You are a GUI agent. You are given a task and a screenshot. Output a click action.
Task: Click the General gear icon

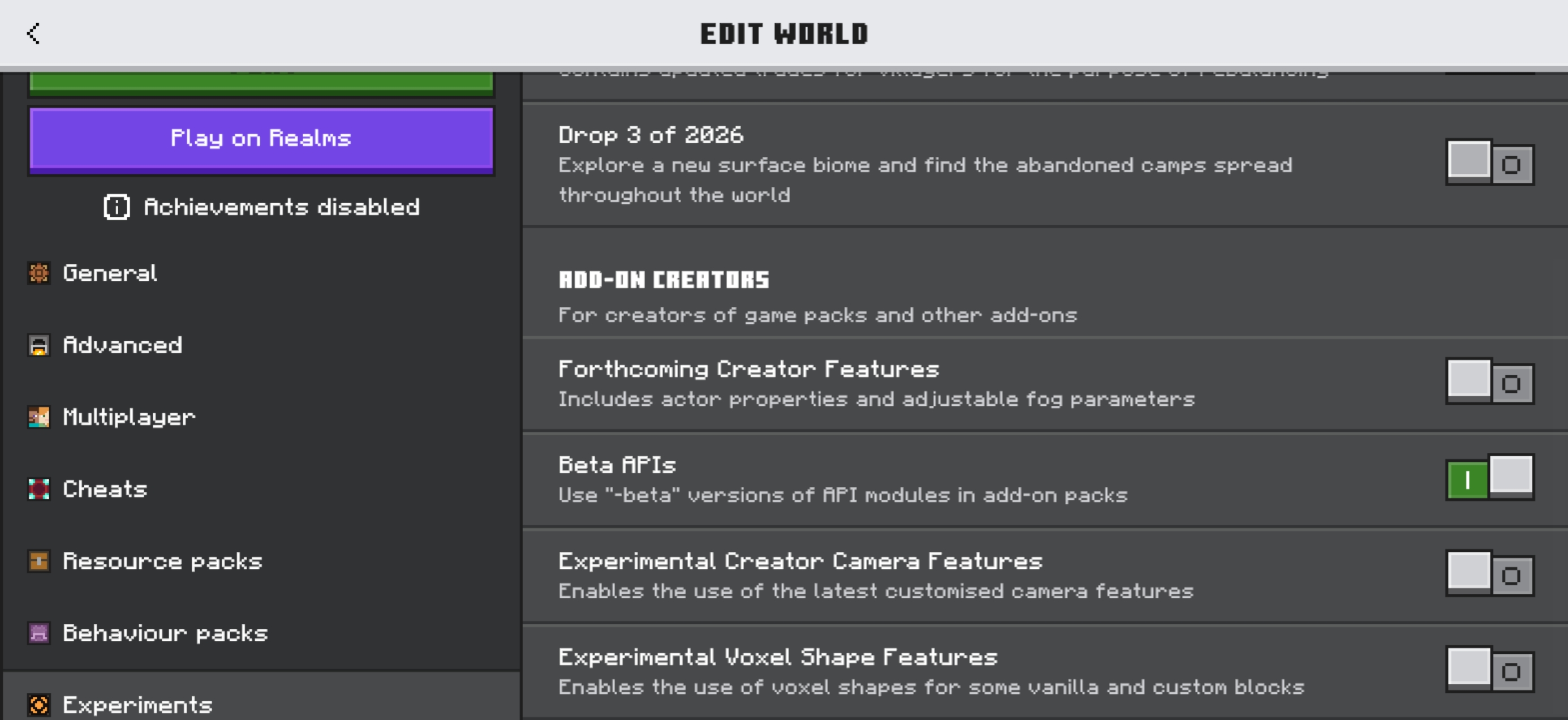(x=39, y=273)
